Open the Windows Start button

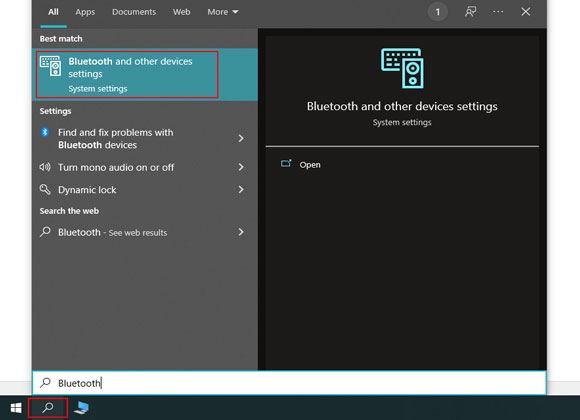[16, 408]
